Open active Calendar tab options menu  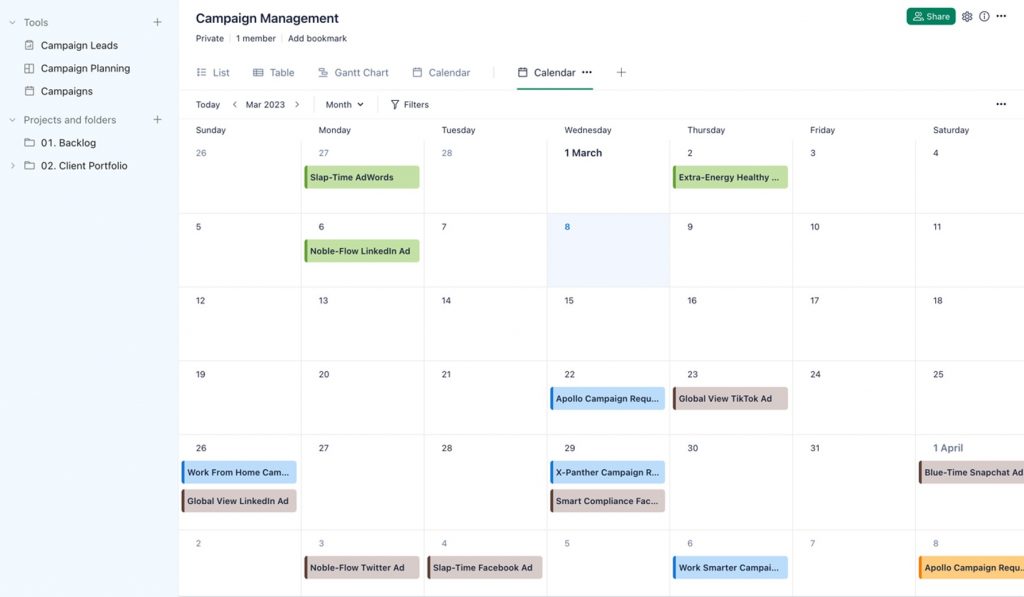[x=587, y=73]
